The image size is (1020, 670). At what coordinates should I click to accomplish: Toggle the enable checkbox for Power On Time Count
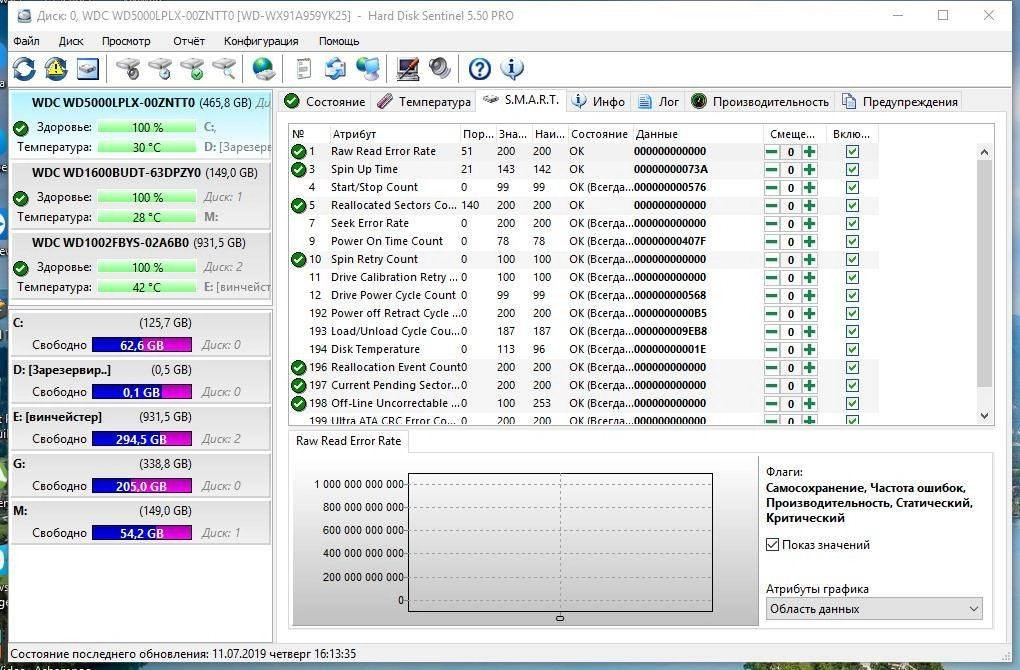click(x=852, y=241)
